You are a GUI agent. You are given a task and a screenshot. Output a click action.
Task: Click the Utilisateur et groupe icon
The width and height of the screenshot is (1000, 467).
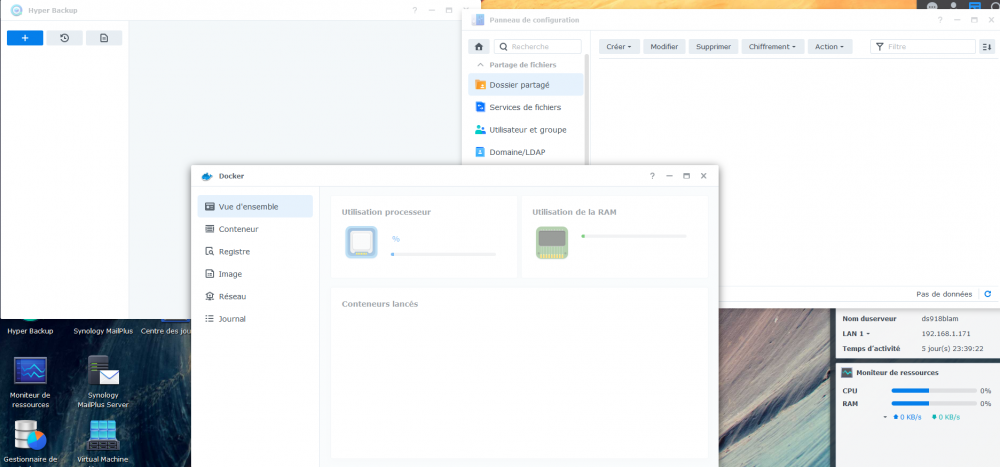pos(480,130)
